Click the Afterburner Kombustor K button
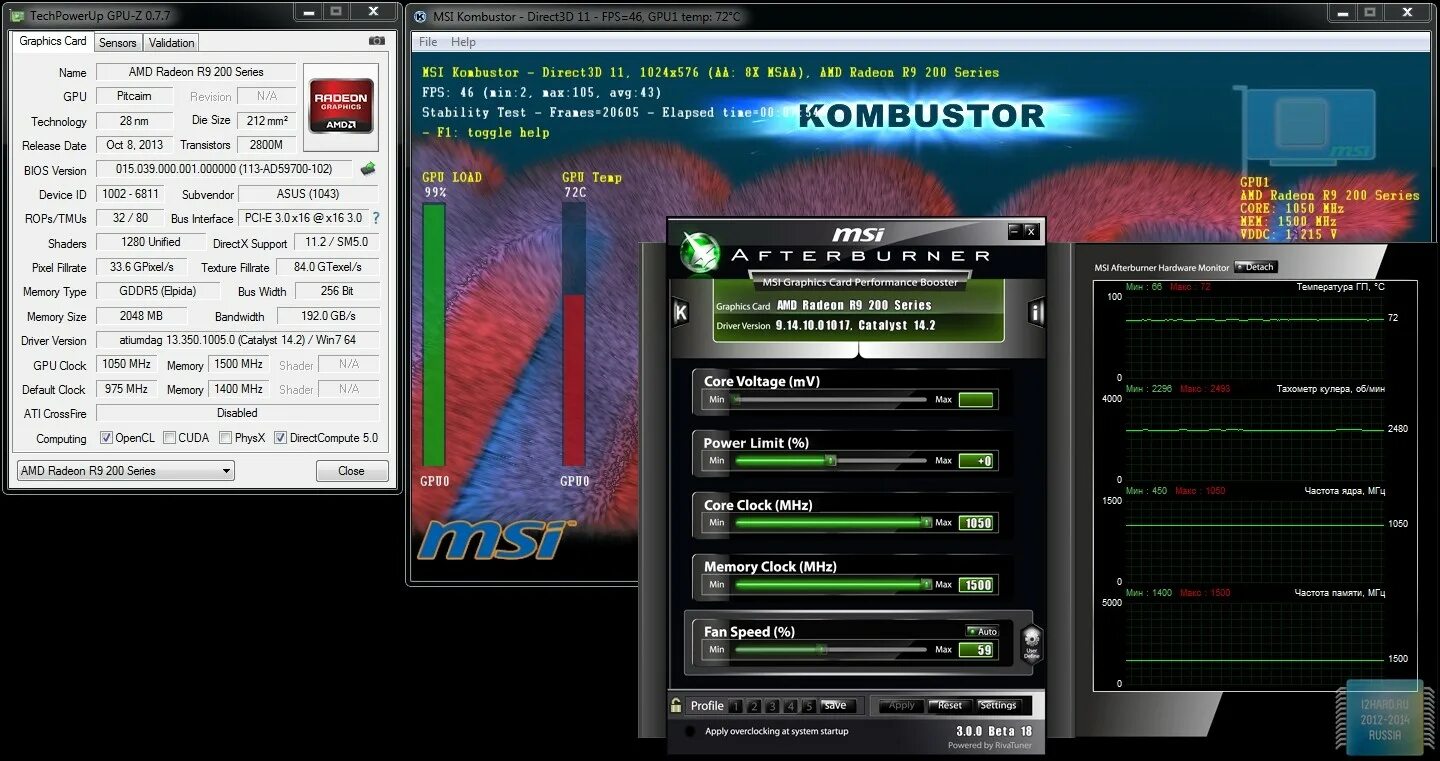This screenshot has height=761, width=1440. click(681, 313)
